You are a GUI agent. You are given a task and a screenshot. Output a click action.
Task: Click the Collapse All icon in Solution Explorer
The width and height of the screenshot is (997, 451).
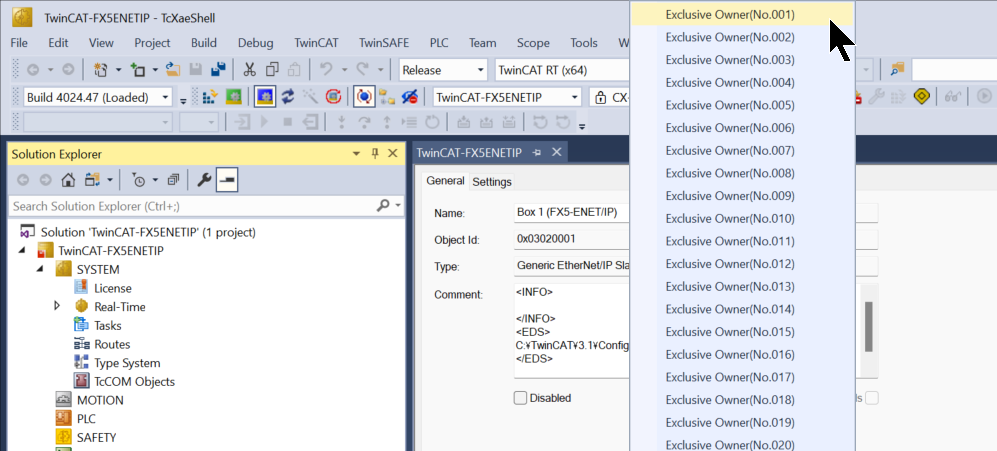173,180
